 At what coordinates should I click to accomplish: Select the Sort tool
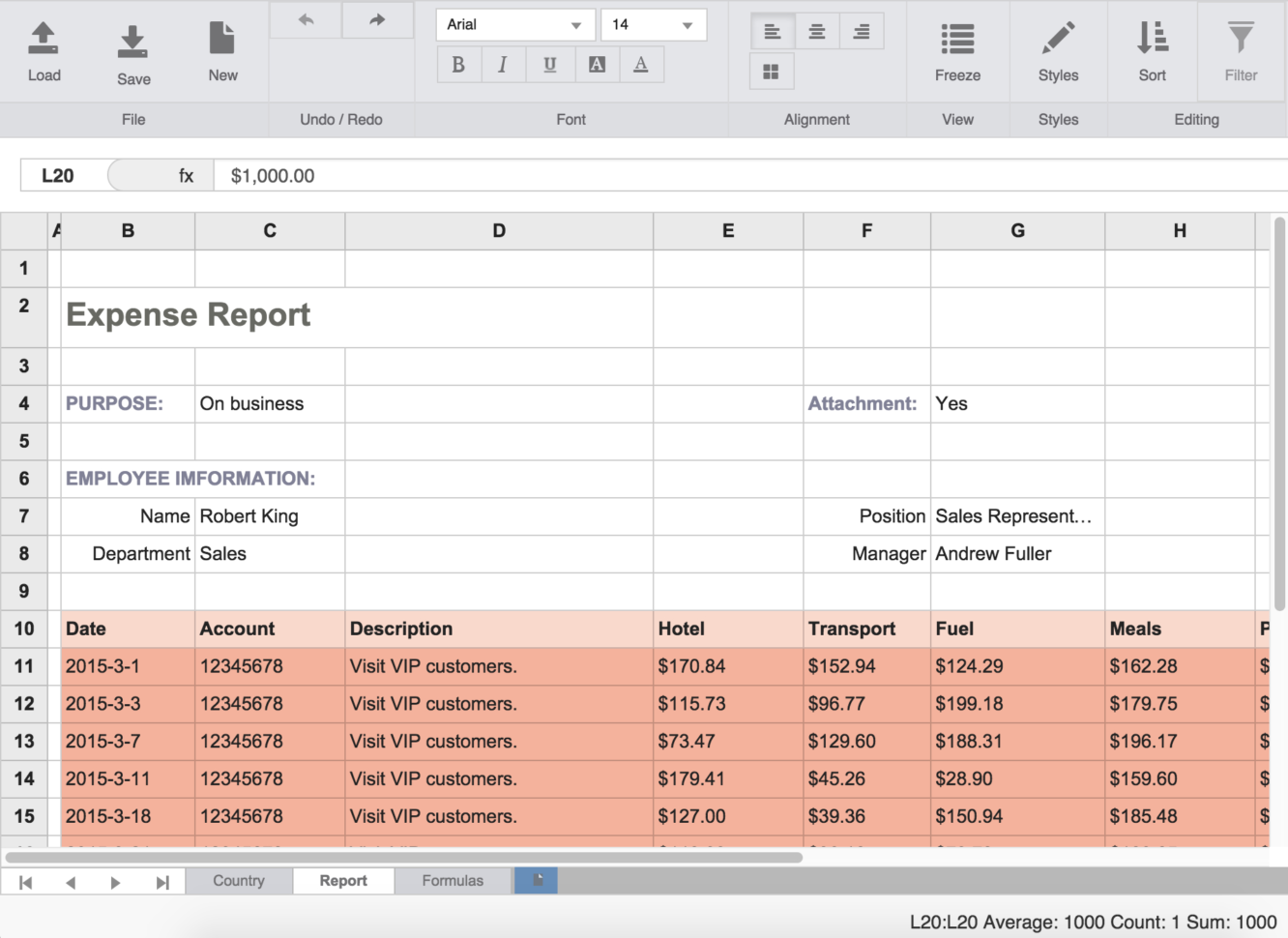(1152, 48)
